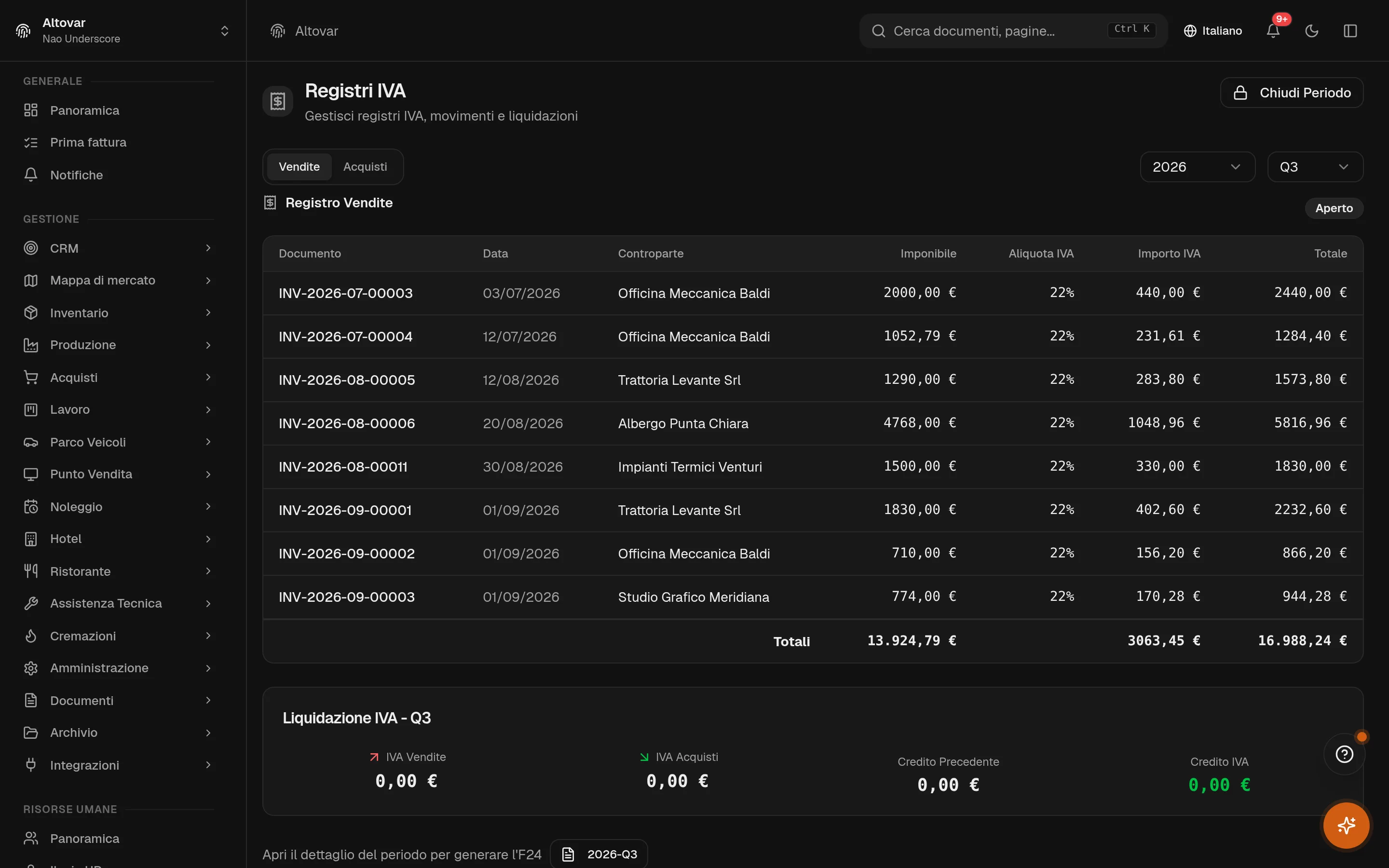Focus the Cerca documenti search field
The height and width of the screenshot is (868, 1389).
[x=1013, y=30]
